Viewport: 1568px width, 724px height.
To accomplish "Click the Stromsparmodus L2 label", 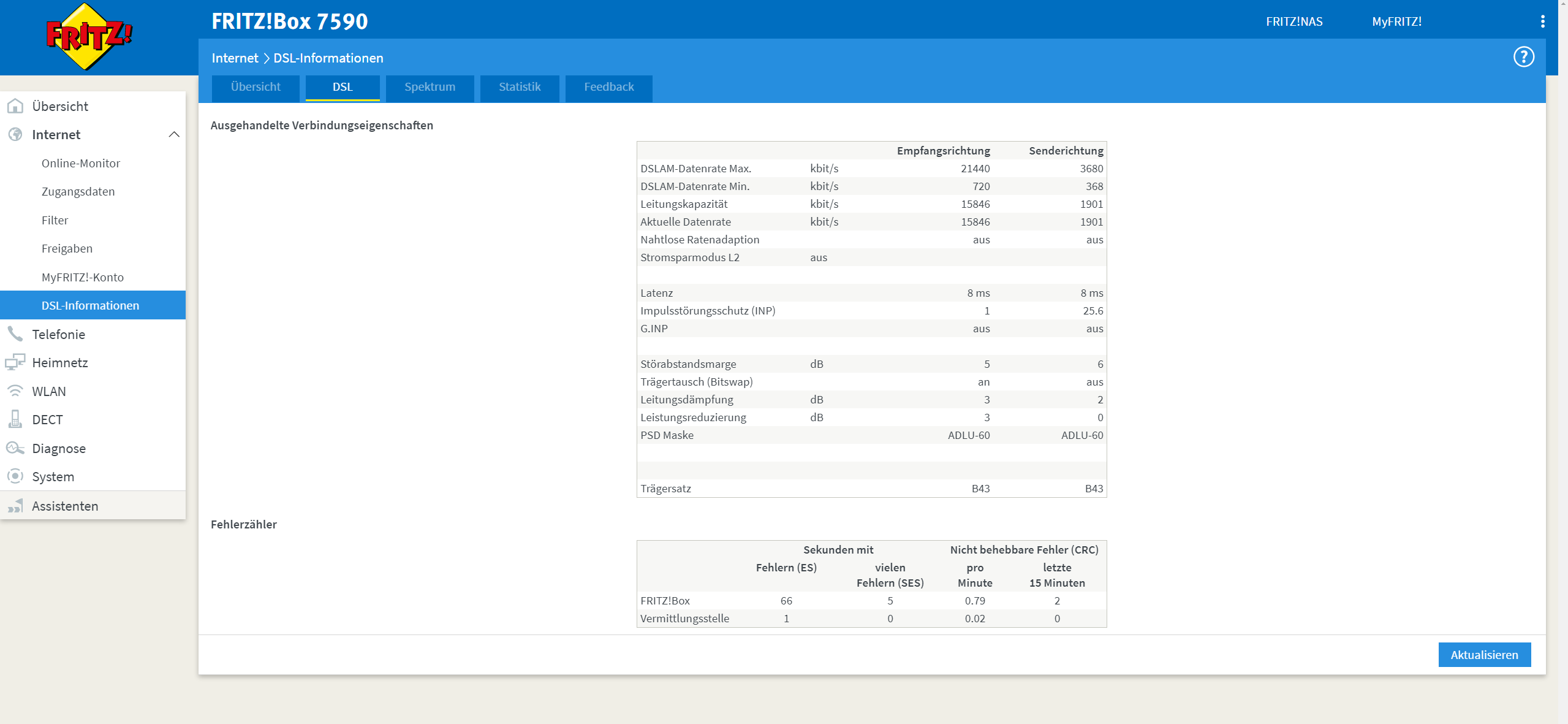I will coord(690,257).
